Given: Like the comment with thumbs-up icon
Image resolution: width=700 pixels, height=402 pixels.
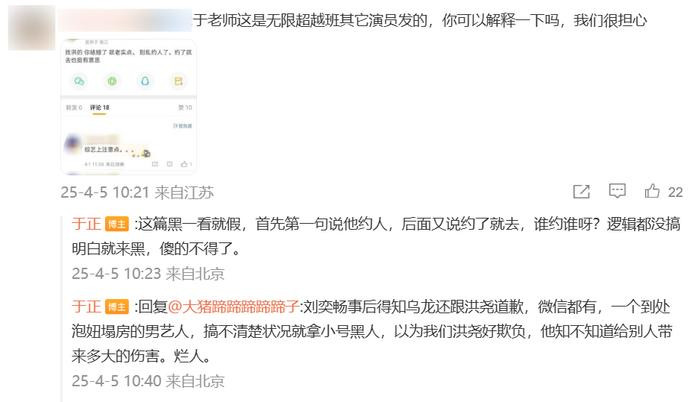Looking at the screenshot, I should (x=652, y=191).
